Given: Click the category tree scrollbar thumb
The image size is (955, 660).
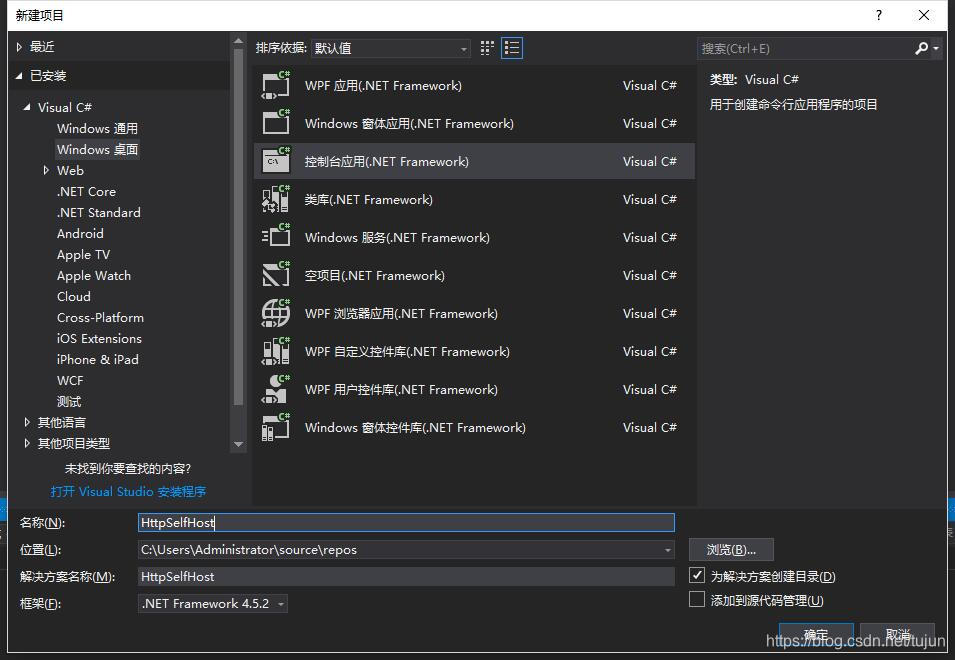Looking at the screenshot, I should coord(239,226).
